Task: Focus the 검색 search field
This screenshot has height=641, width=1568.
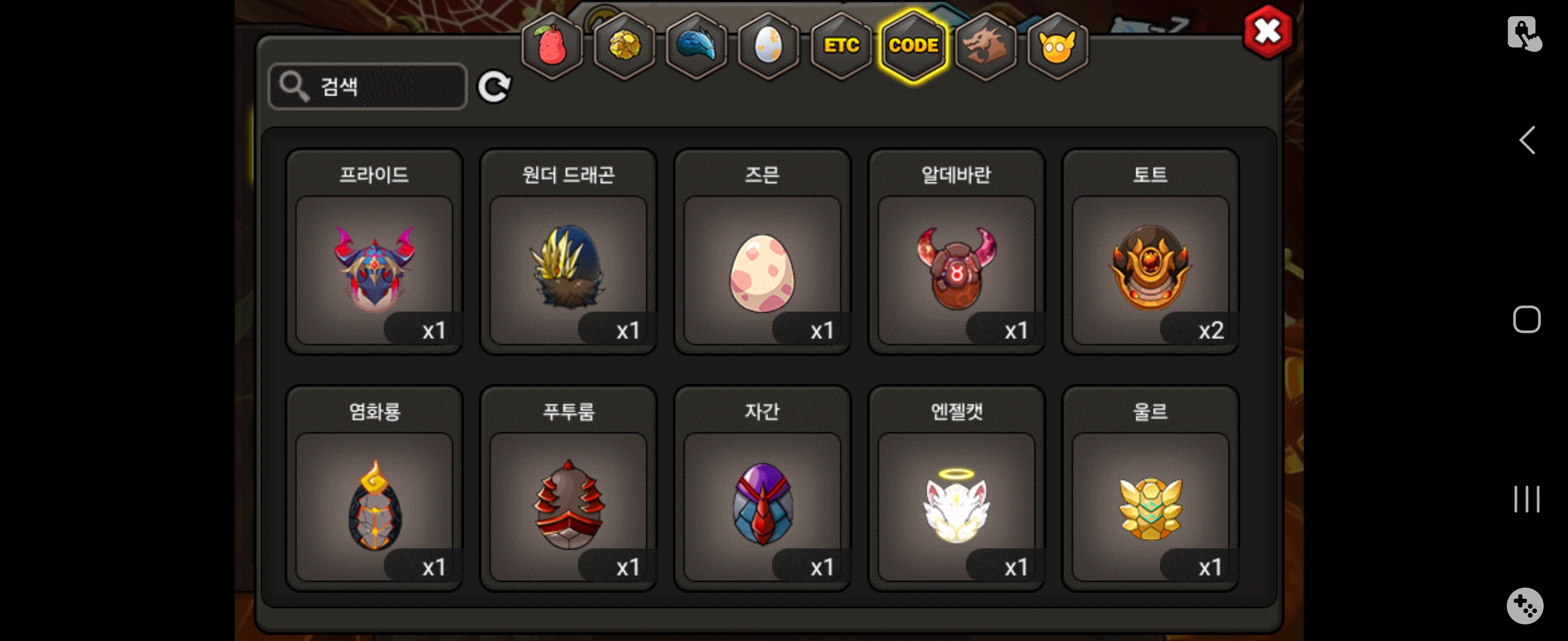Action: (368, 87)
